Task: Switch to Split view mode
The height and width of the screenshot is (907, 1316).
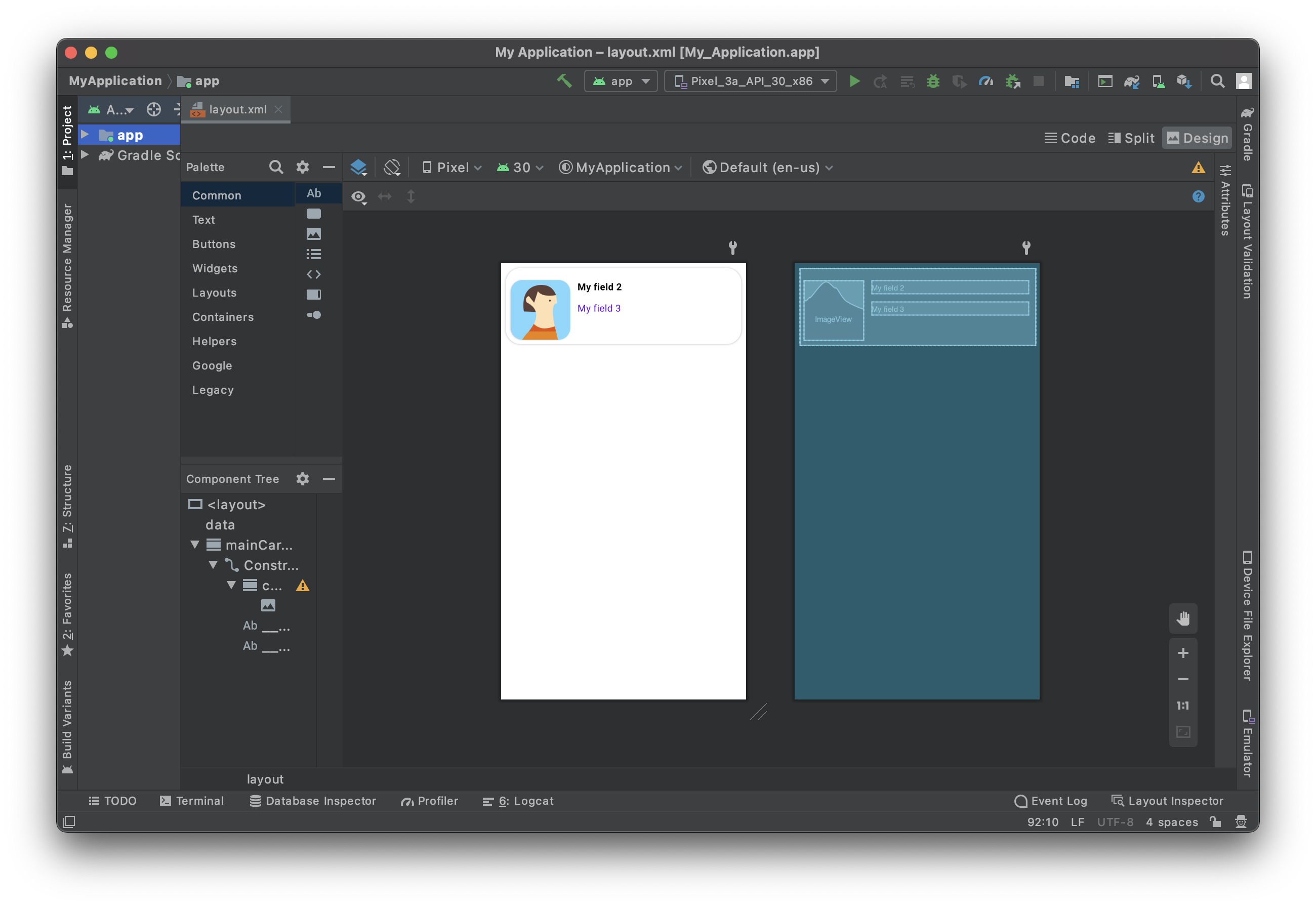Action: pos(1131,138)
